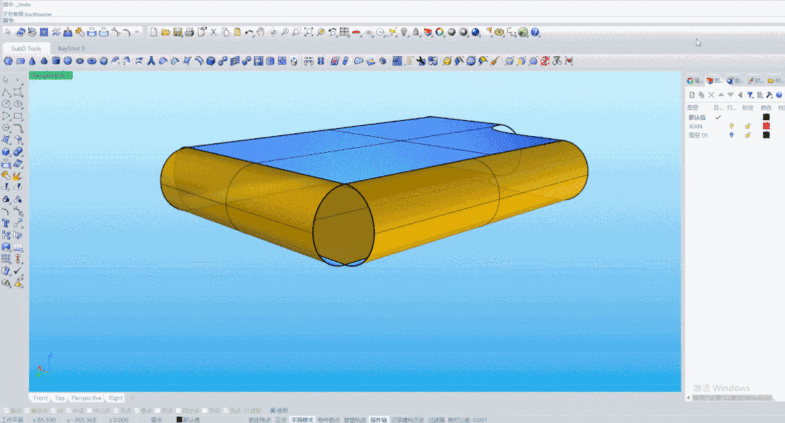
Task: Click the delete layer X icon
Action: tap(713, 95)
